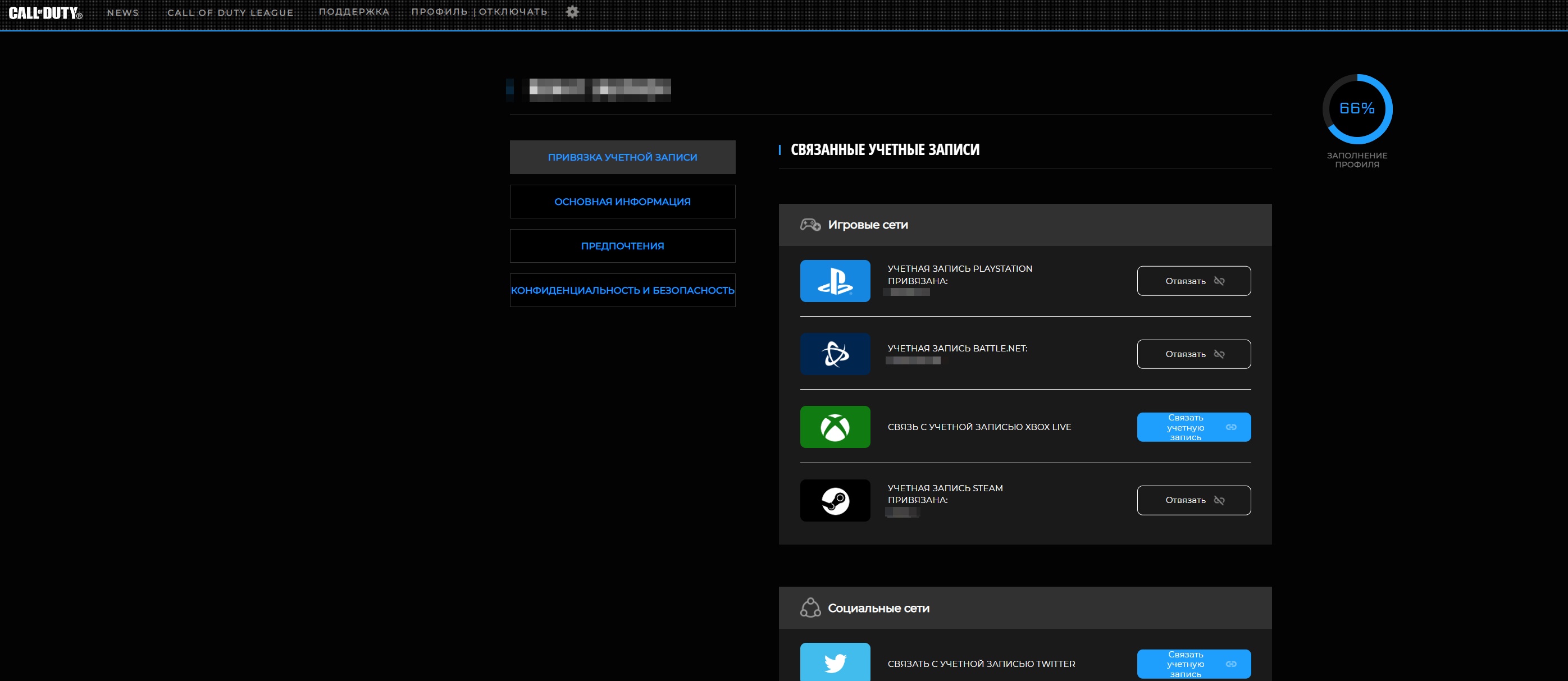Click the ЗАПОЛНЕНИЕ ПРОФИЛЯ label

click(x=1357, y=160)
